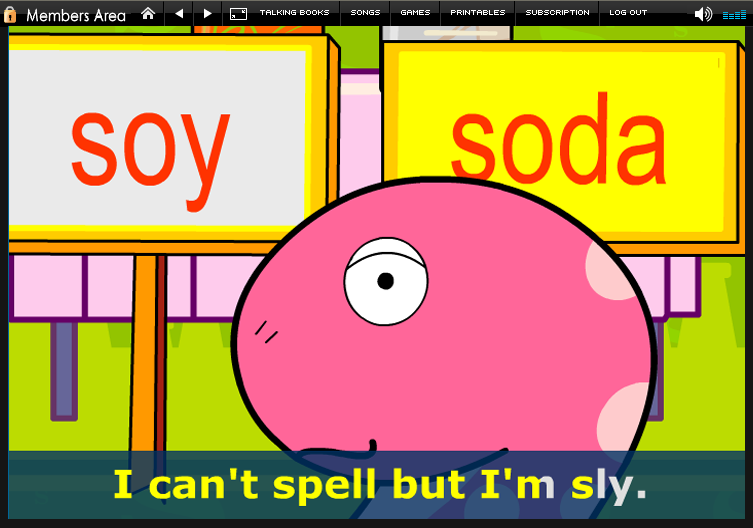Viewport: 753px width, 528px height.
Task: Open the Talking Books menu
Action: coord(294,13)
